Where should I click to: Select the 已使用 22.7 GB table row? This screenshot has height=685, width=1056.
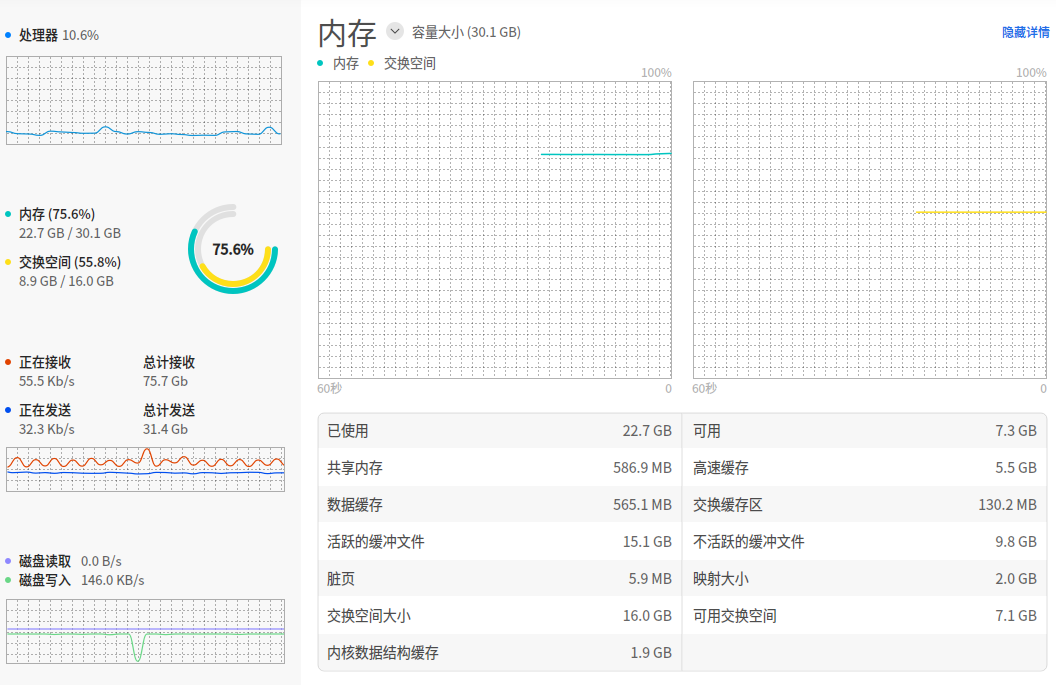(500, 431)
